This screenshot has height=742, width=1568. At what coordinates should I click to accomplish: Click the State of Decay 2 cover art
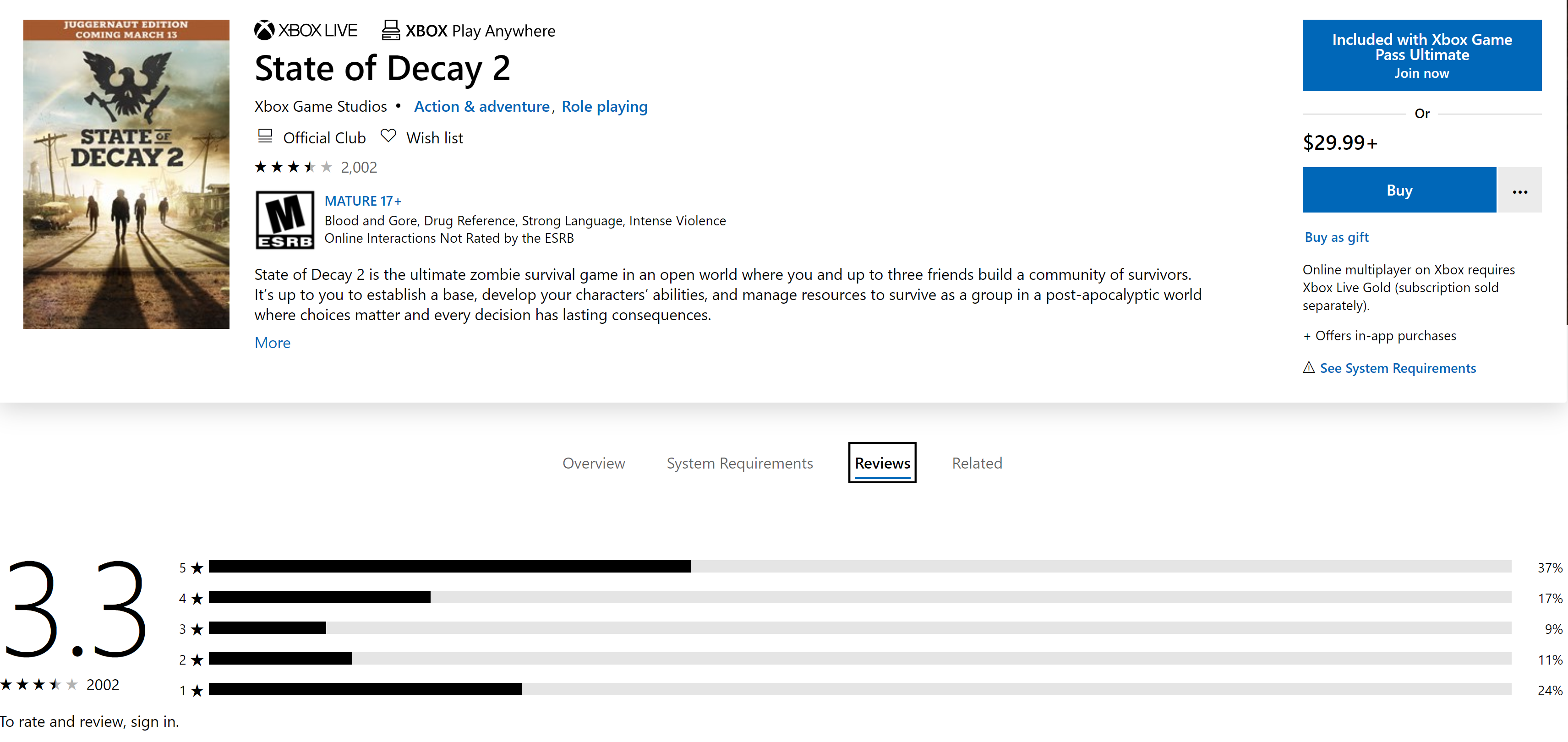coord(126,174)
